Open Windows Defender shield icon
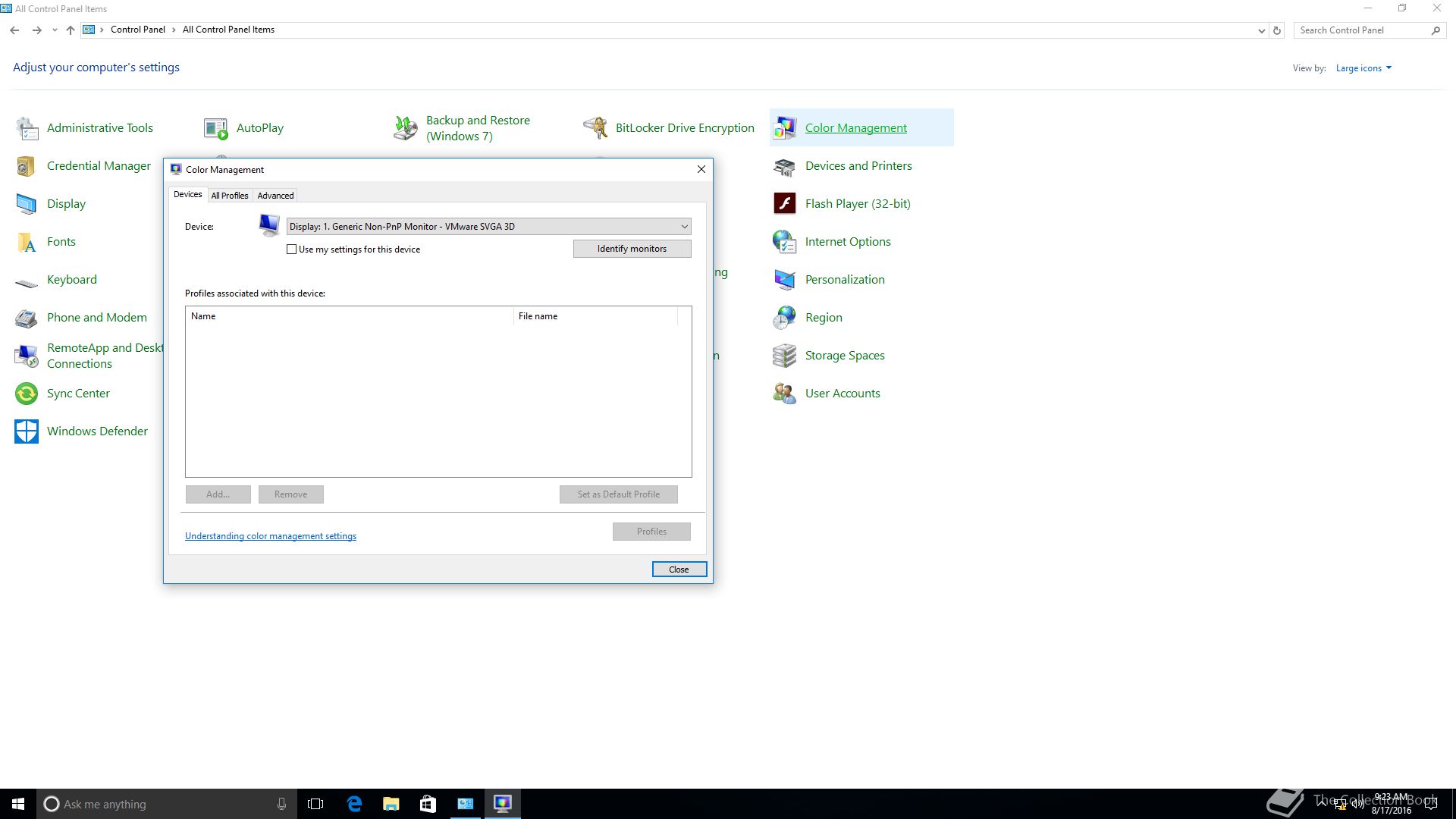The height and width of the screenshot is (819, 1456). (27, 431)
